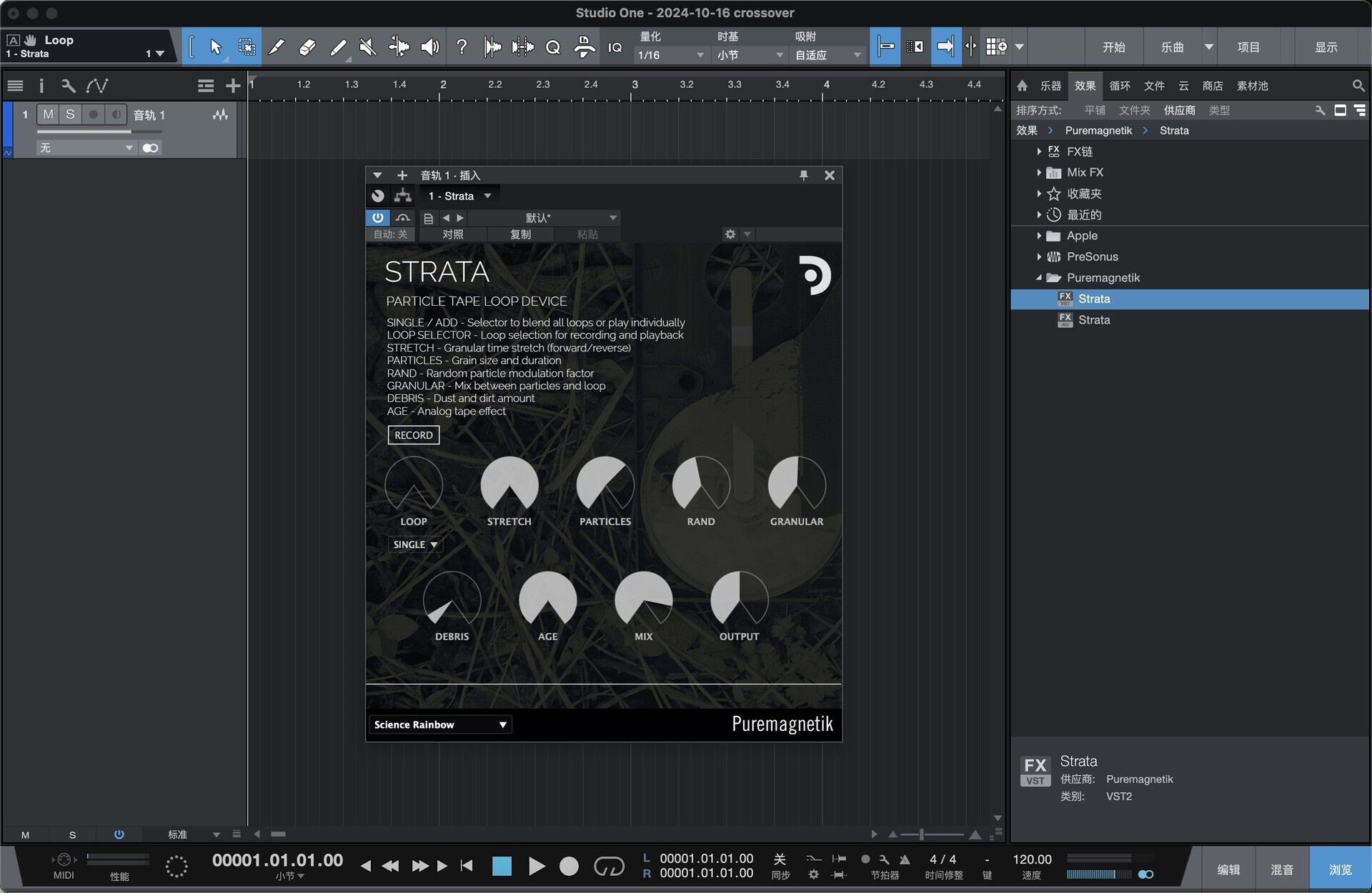Toggle the snap button in toolbar

(885, 47)
